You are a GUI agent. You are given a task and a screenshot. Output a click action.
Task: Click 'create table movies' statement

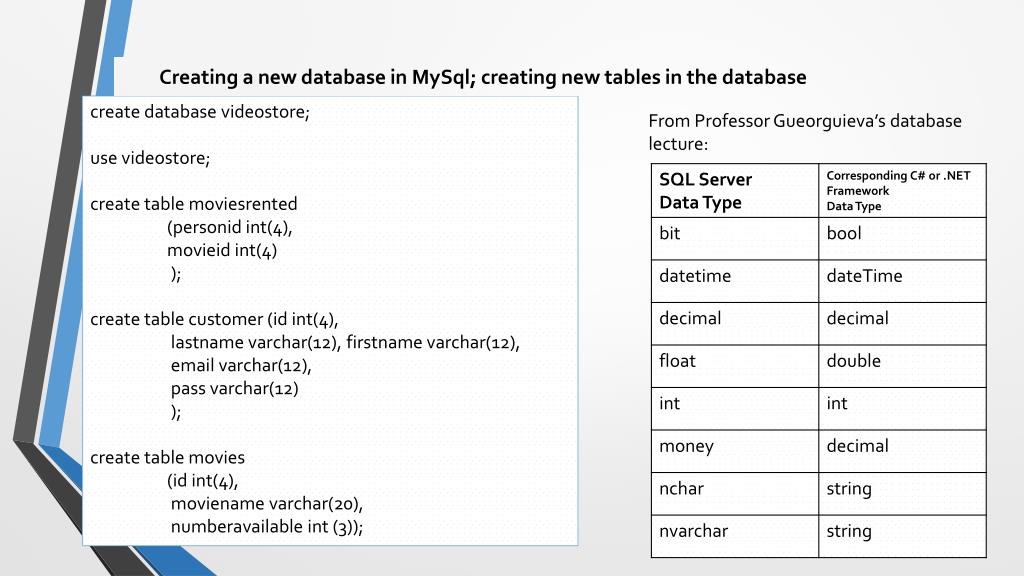[168, 458]
